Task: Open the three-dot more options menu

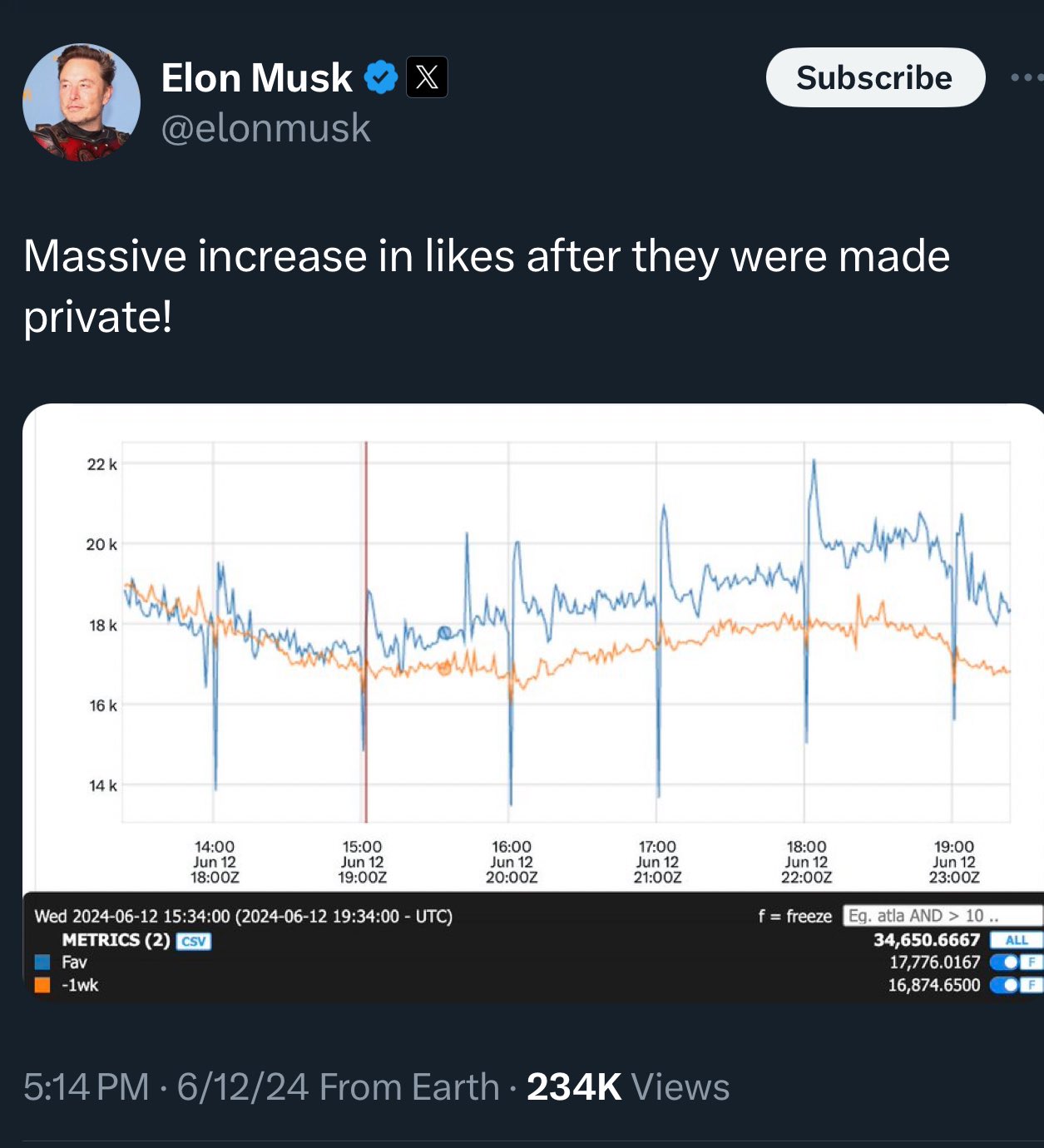Action: pos(1026,77)
